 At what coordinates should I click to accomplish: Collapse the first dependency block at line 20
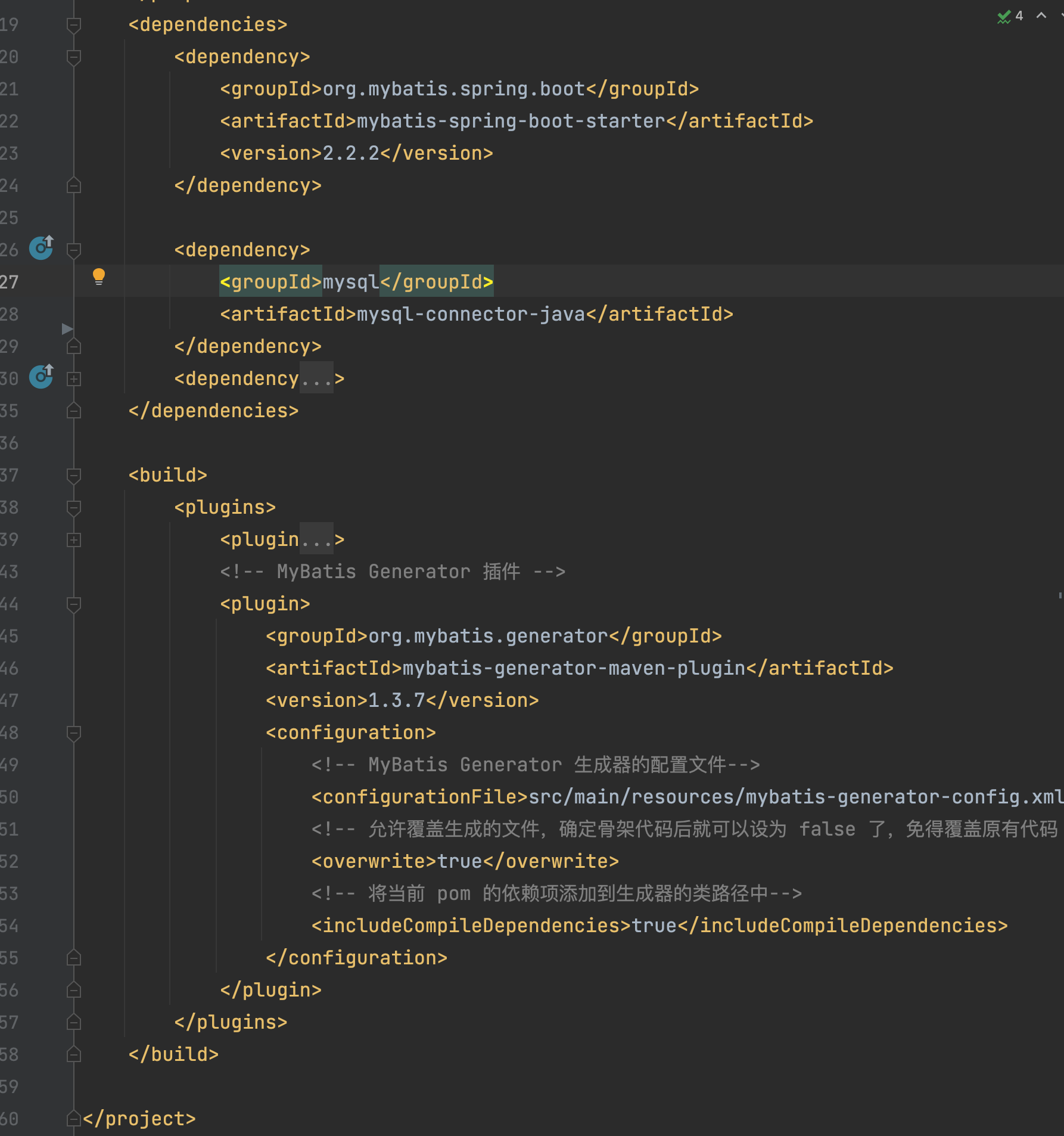click(x=74, y=57)
